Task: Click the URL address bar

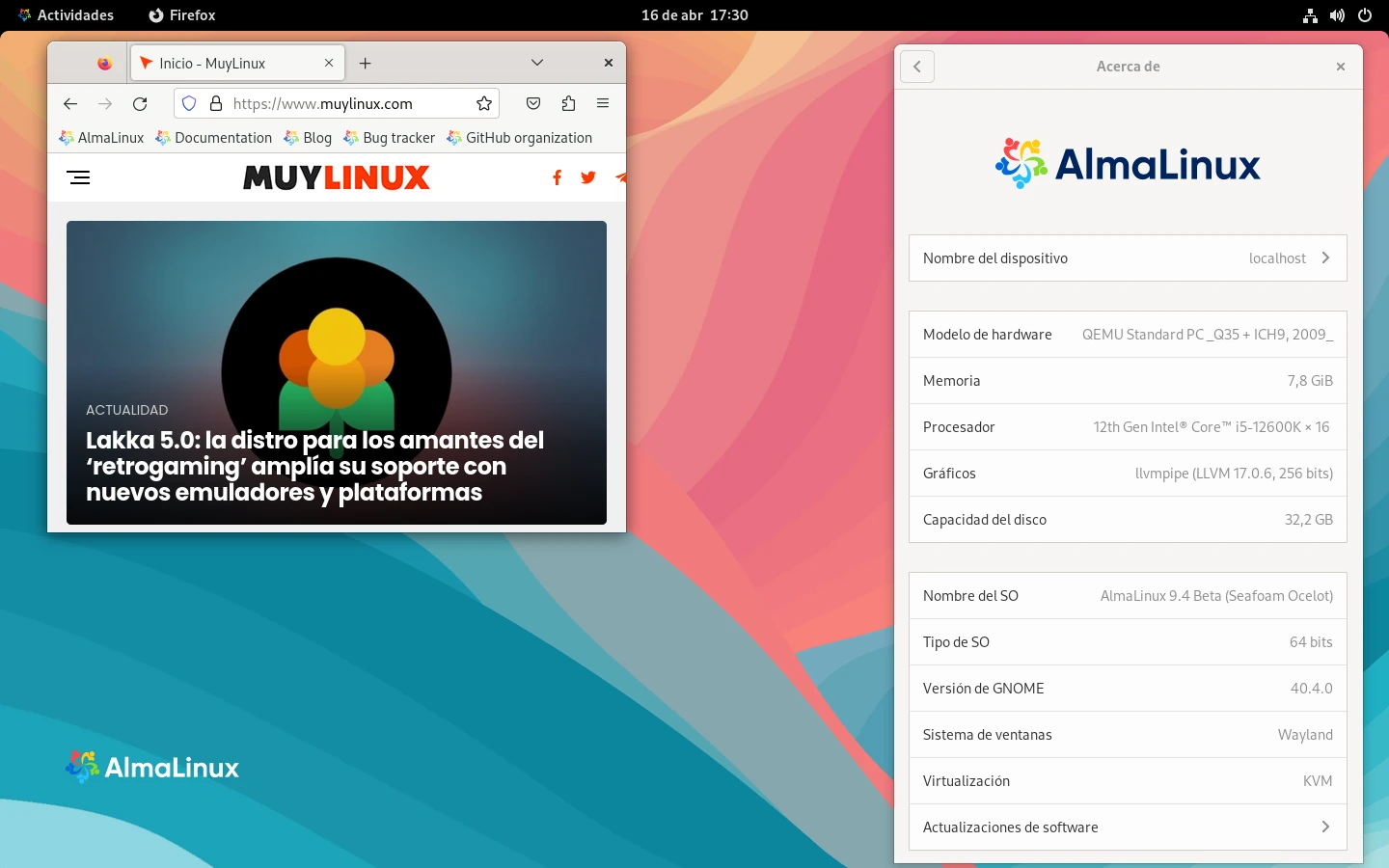Action: [337, 103]
